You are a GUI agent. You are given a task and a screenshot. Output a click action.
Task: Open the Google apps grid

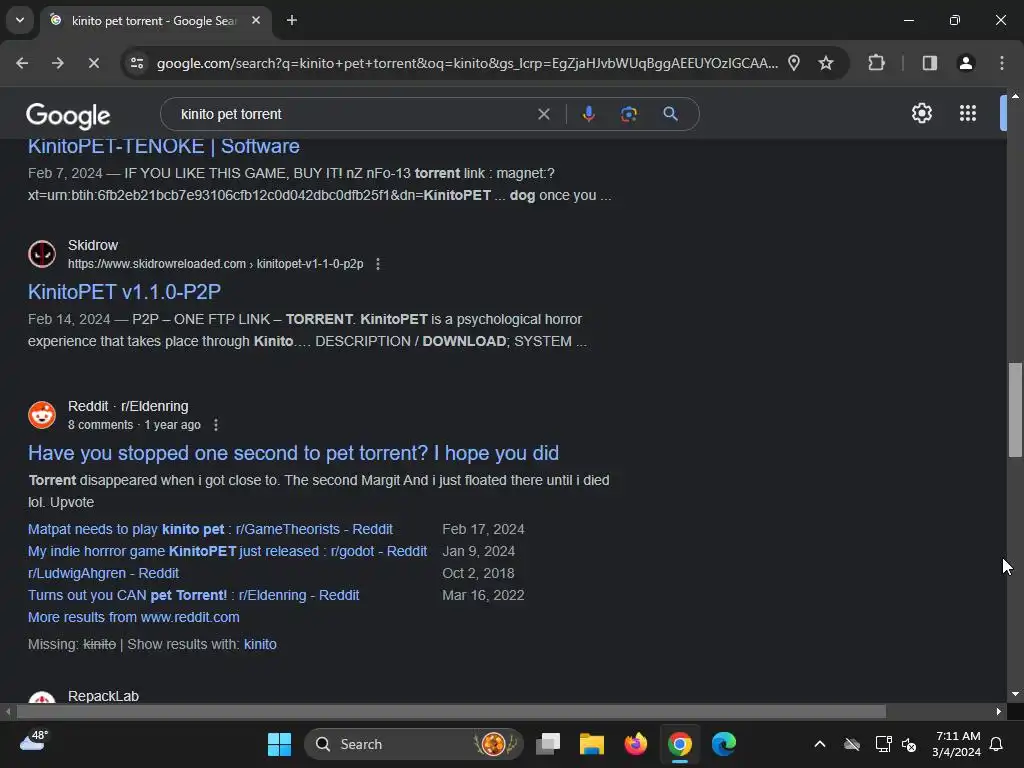pos(968,114)
